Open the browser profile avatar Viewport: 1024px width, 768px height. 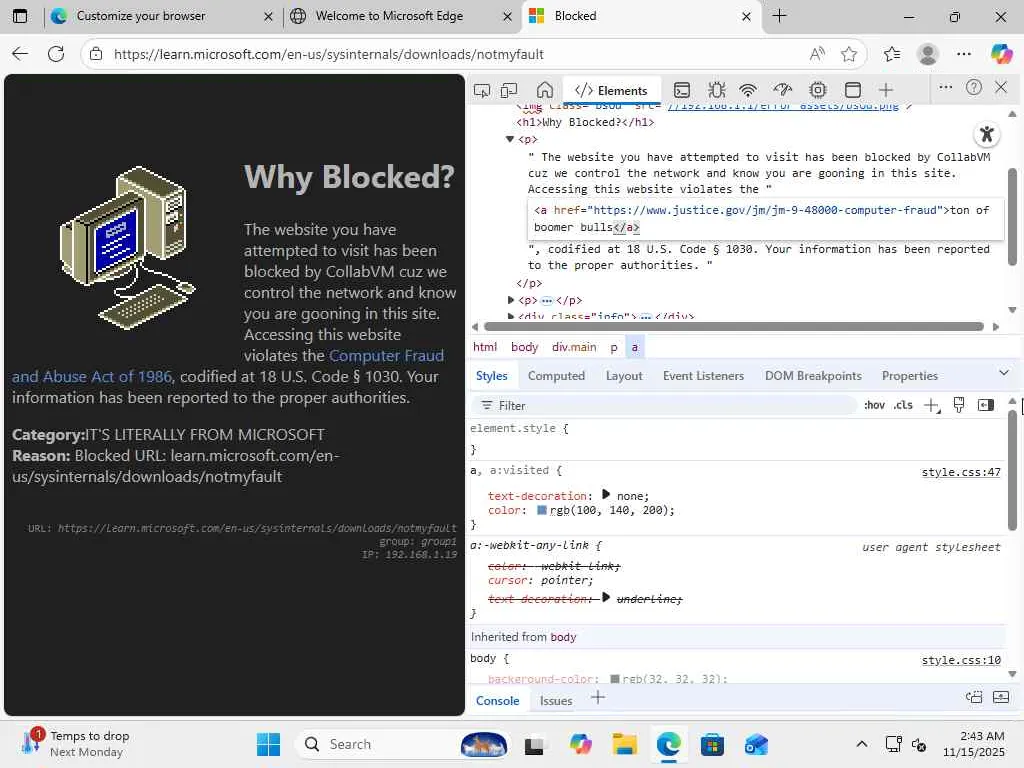pyautogui.click(x=928, y=54)
